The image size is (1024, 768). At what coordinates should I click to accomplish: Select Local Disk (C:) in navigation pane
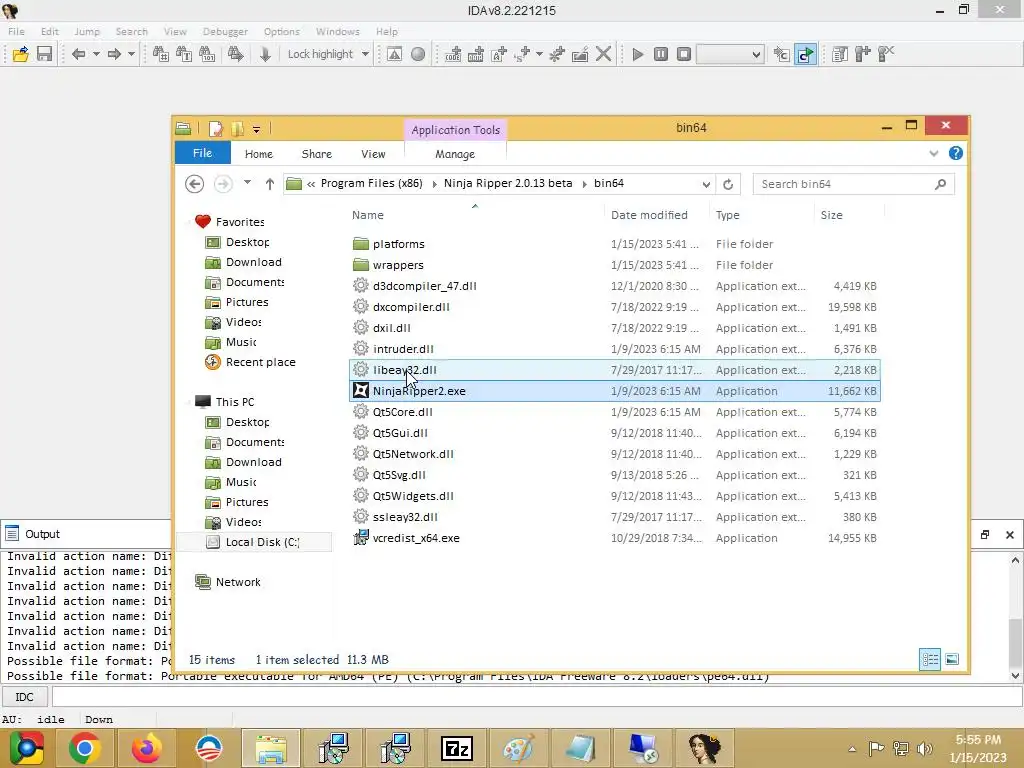pos(253,542)
